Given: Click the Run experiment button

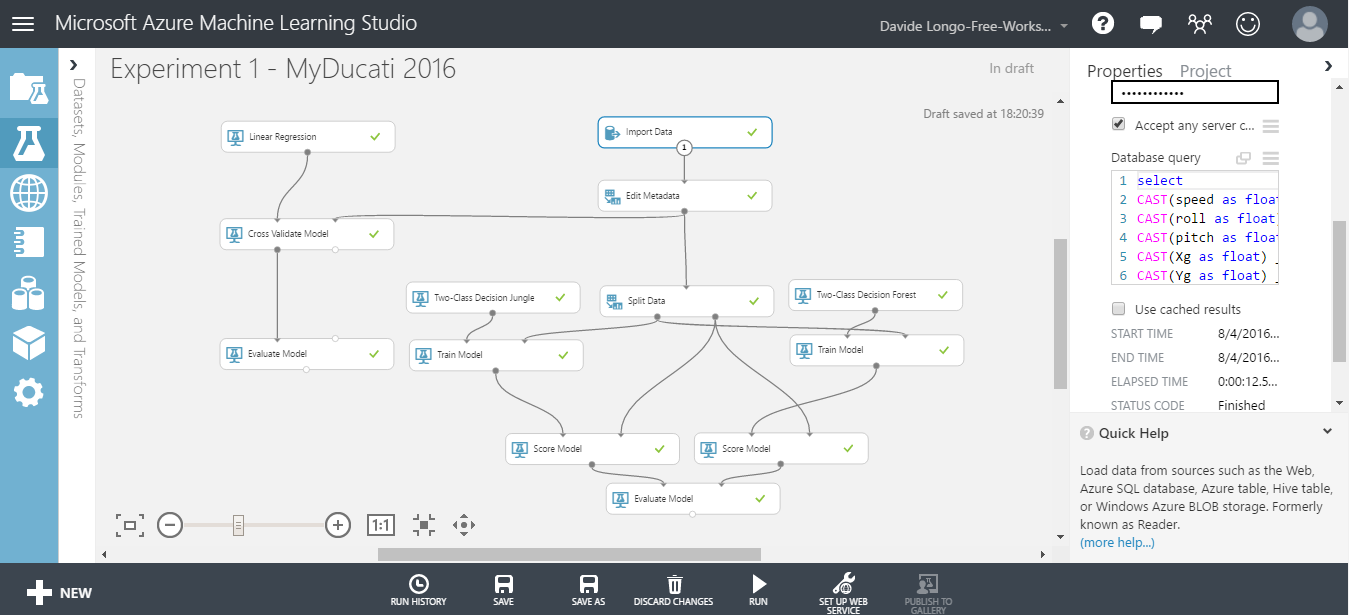Looking at the screenshot, I should [x=758, y=589].
